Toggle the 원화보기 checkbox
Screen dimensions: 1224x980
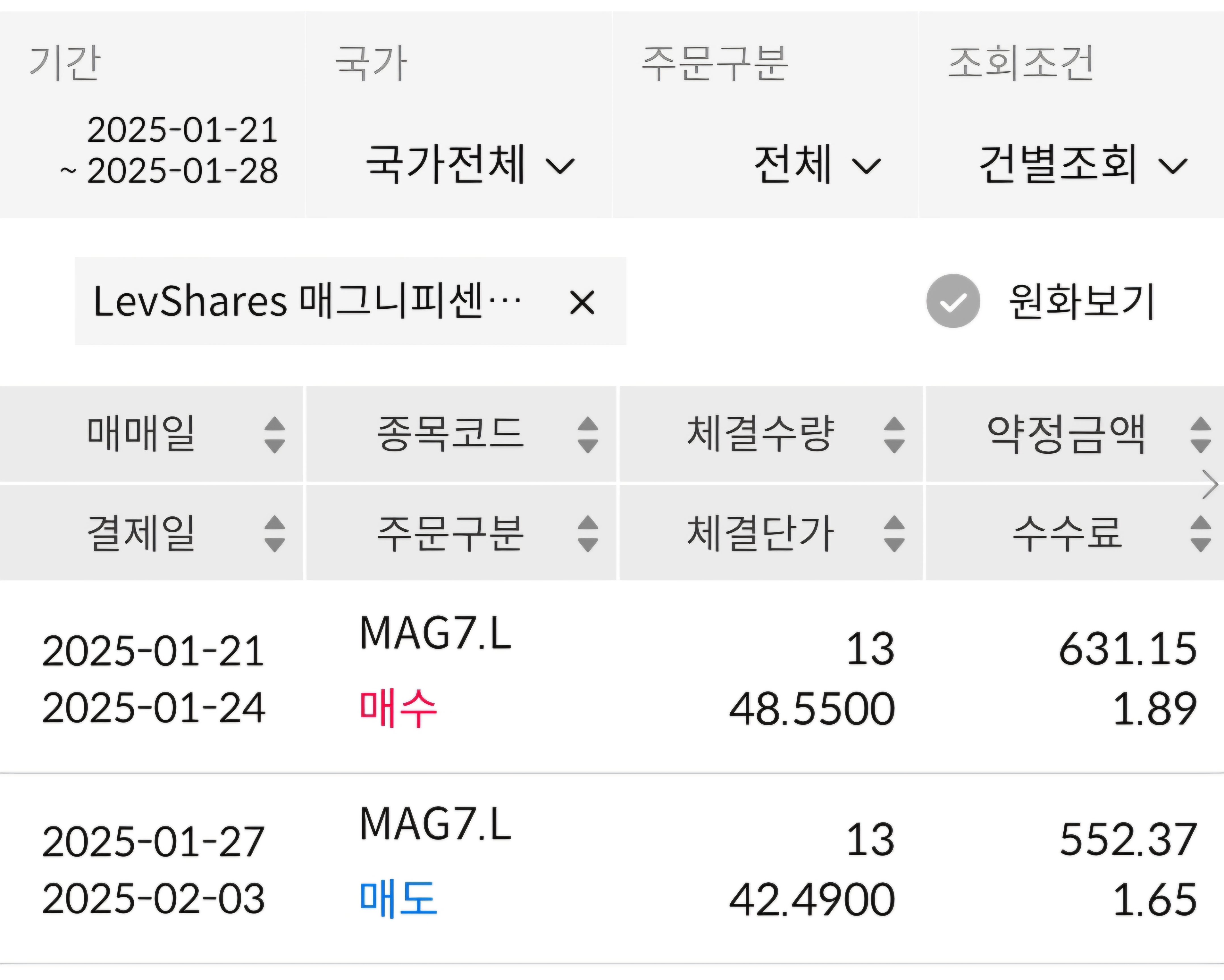point(953,301)
